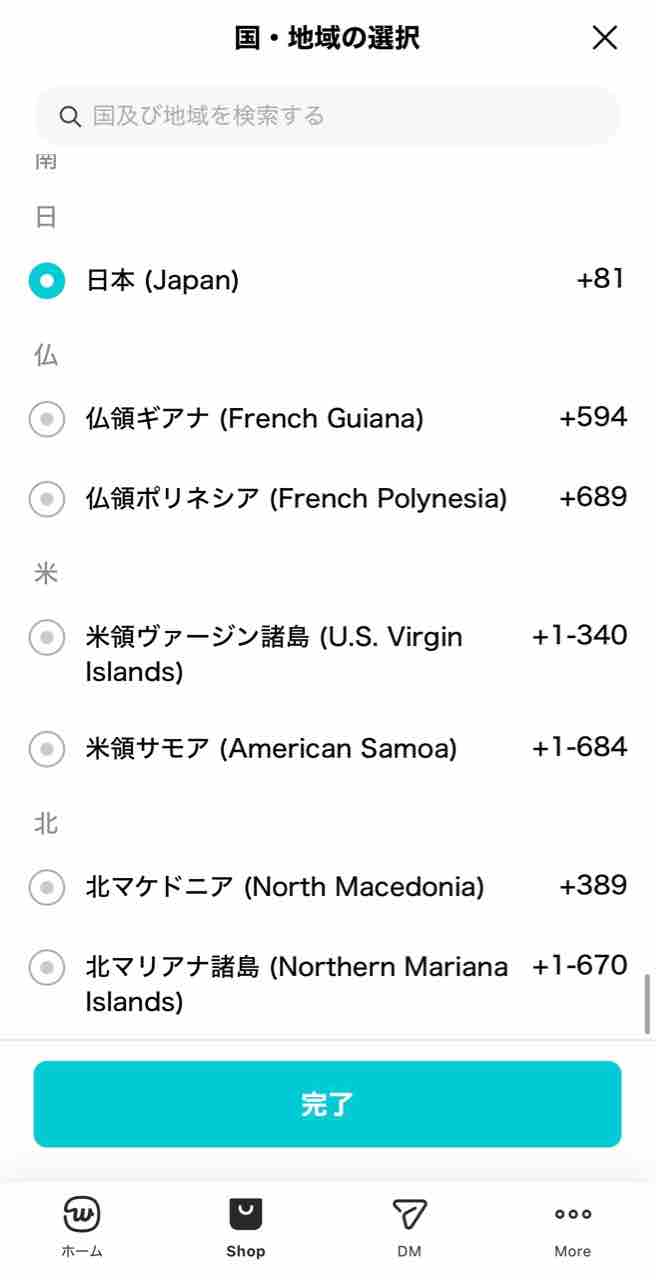Tap the 北 section header
This screenshot has height=1280, width=656.
pos(46,823)
